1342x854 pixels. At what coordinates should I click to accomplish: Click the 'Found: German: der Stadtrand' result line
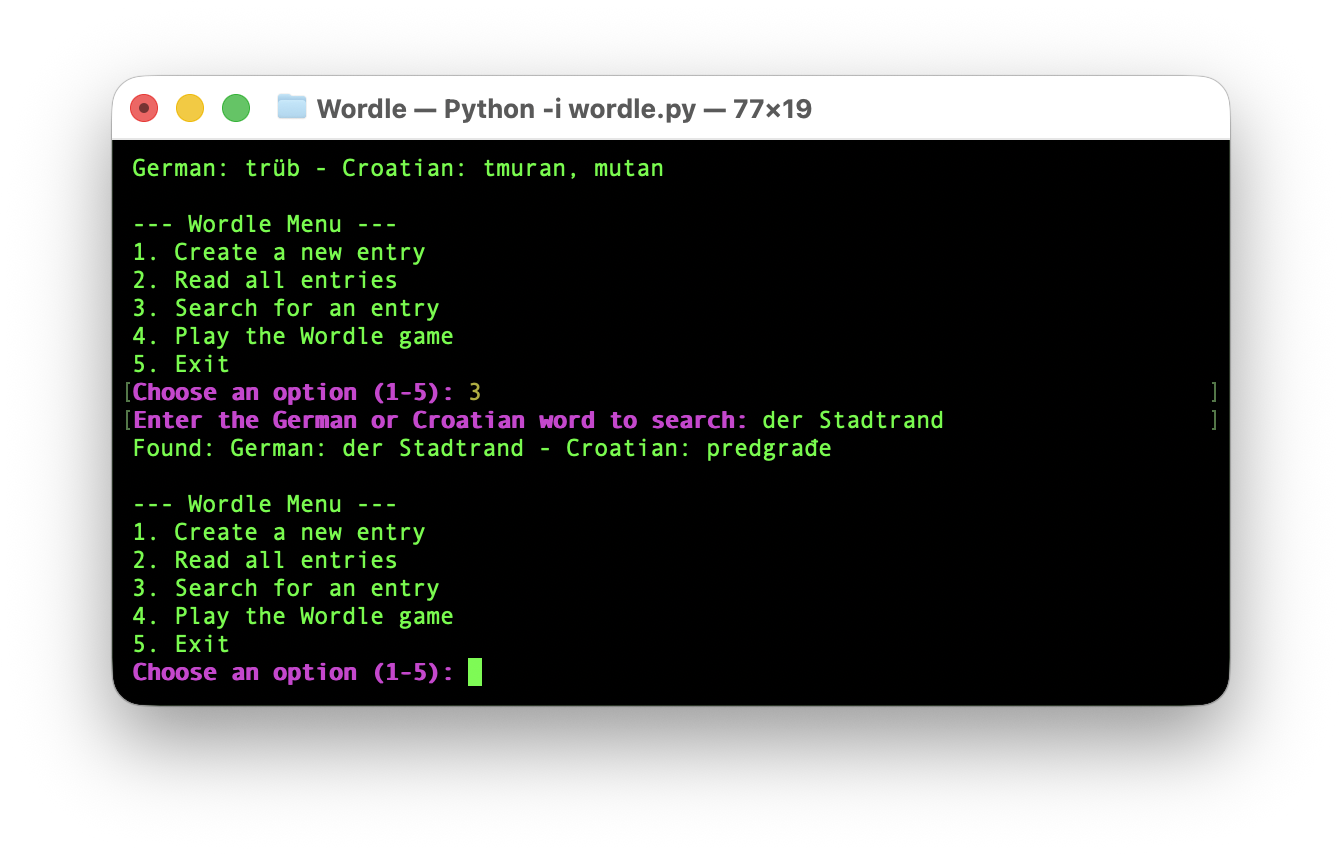click(x=328, y=448)
